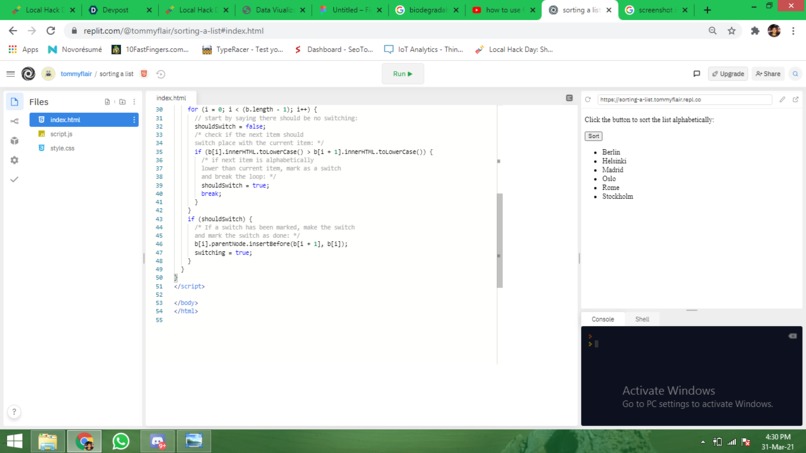806x453 pixels.
Task: Click the Sort button in preview
Action: pos(593,136)
